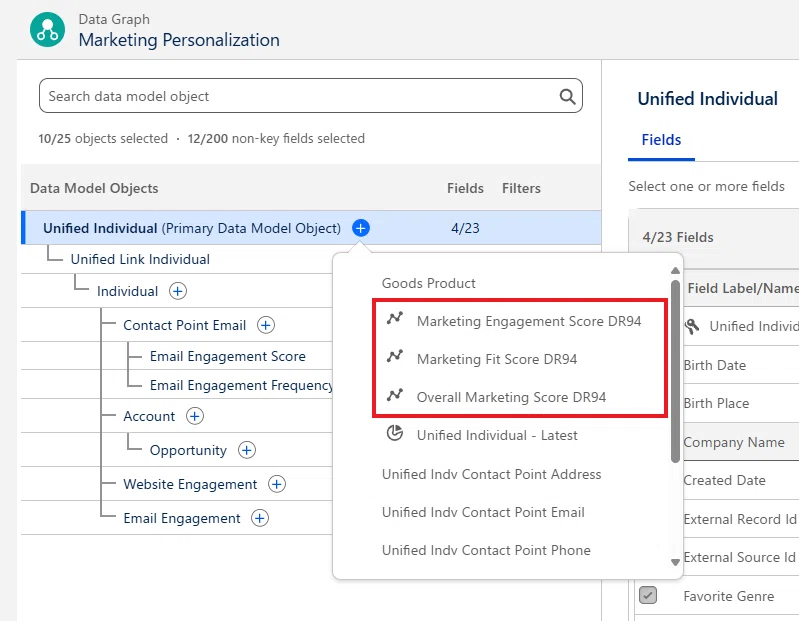
Task: Select Goods Product from popup list
Action: tap(429, 283)
